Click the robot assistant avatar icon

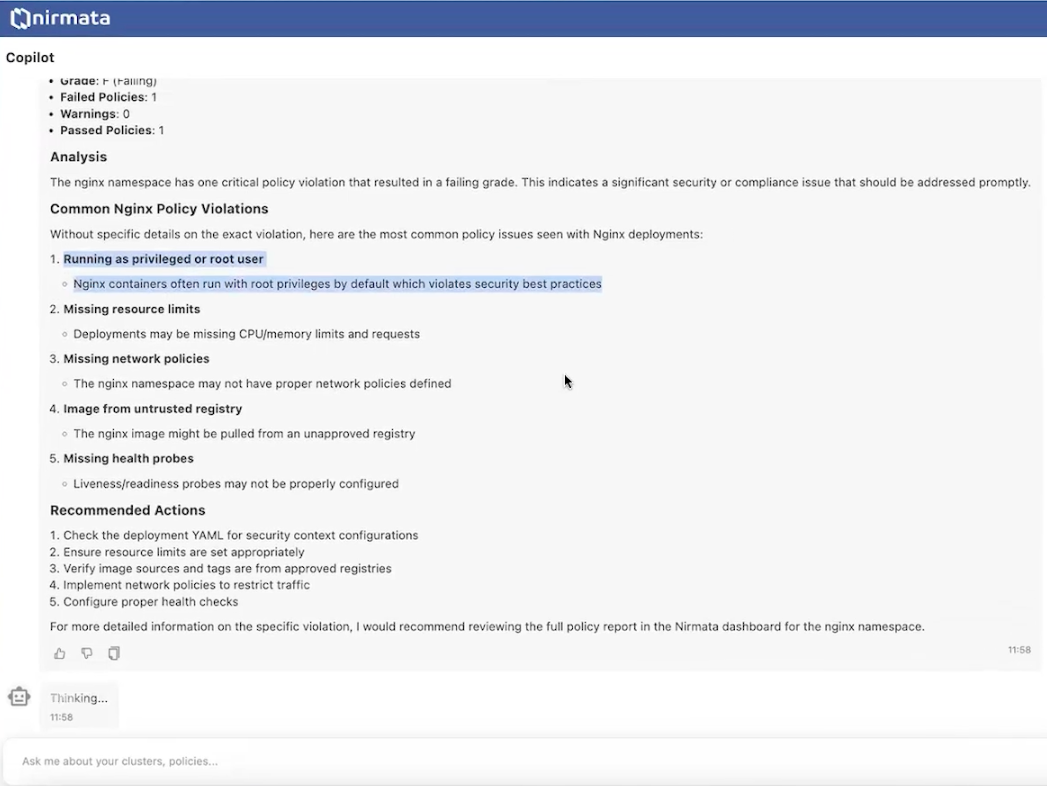point(19,697)
